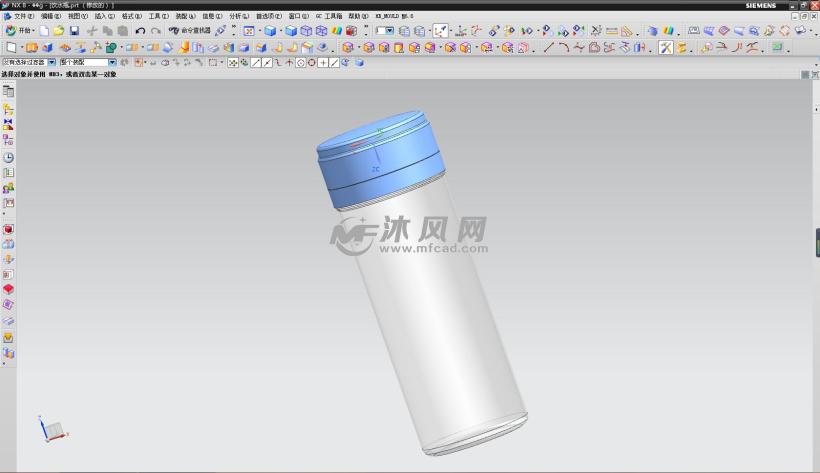The image size is (820, 473).
Task: Click the red cube sidebar icon
Action: click(x=8, y=229)
